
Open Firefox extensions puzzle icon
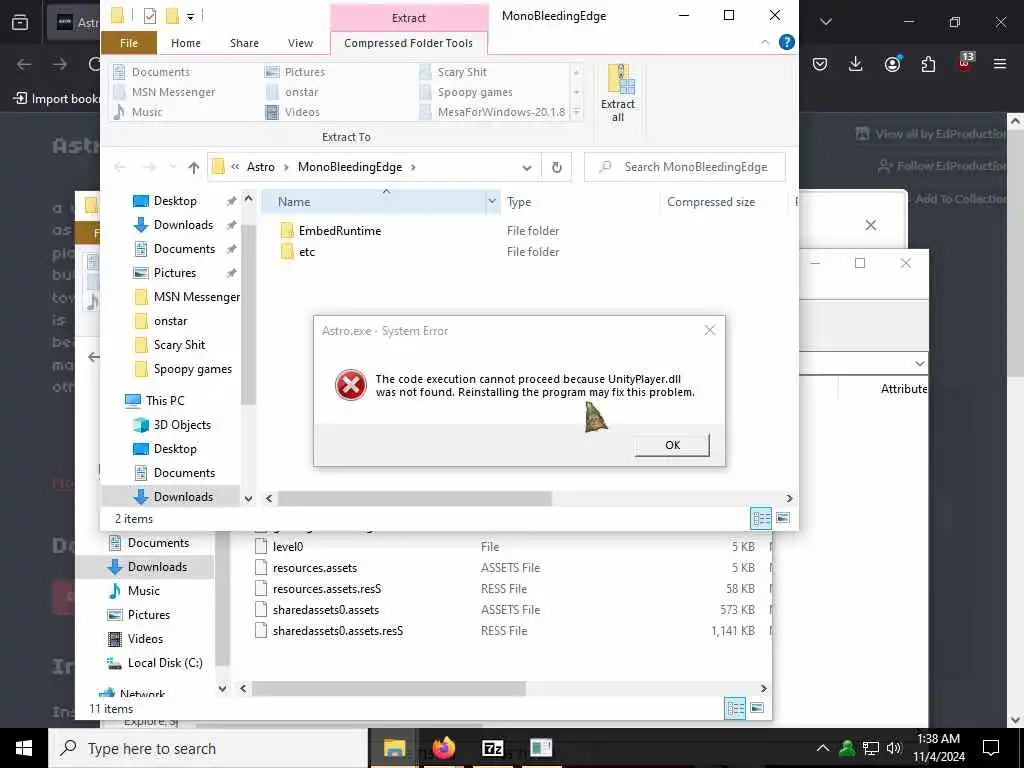click(928, 64)
